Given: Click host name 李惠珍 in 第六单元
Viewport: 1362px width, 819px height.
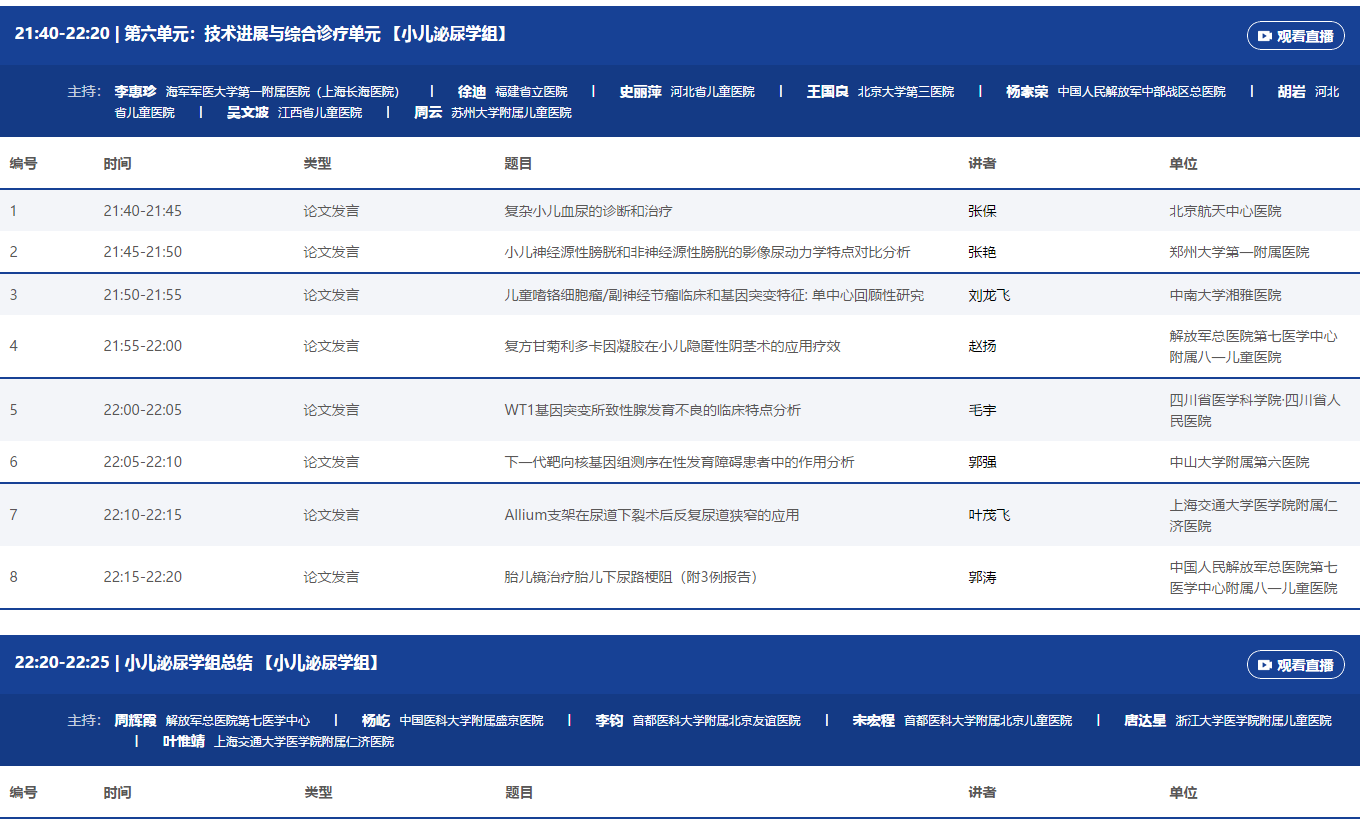Looking at the screenshot, I should [136, 91].
